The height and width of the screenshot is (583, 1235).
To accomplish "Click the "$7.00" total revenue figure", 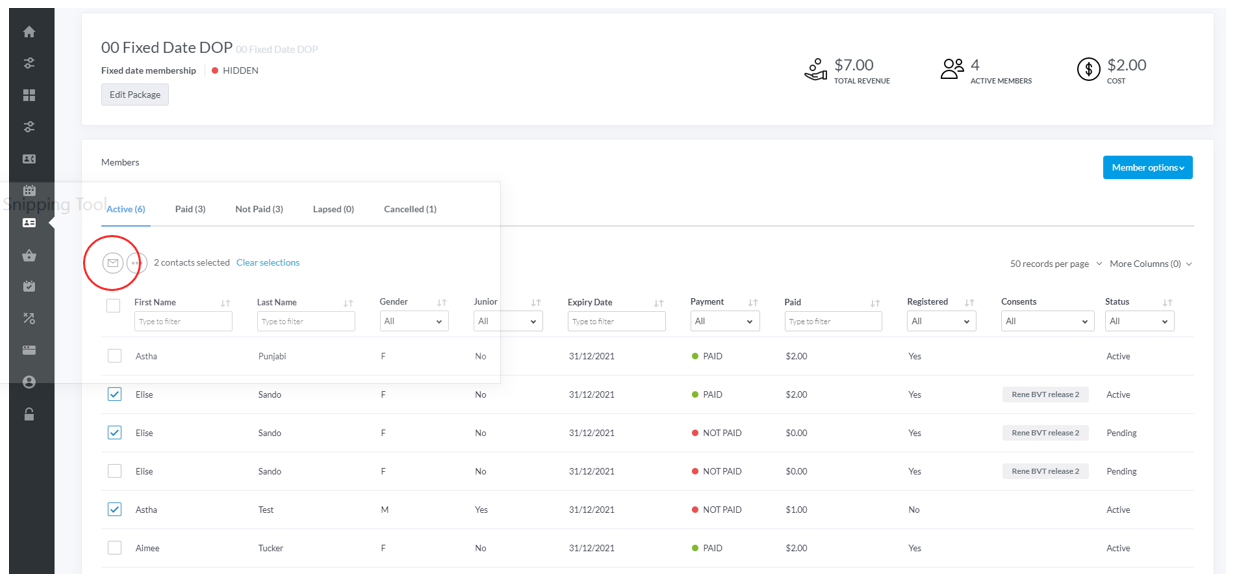I will pyautogui.click(x=854, y=65).
